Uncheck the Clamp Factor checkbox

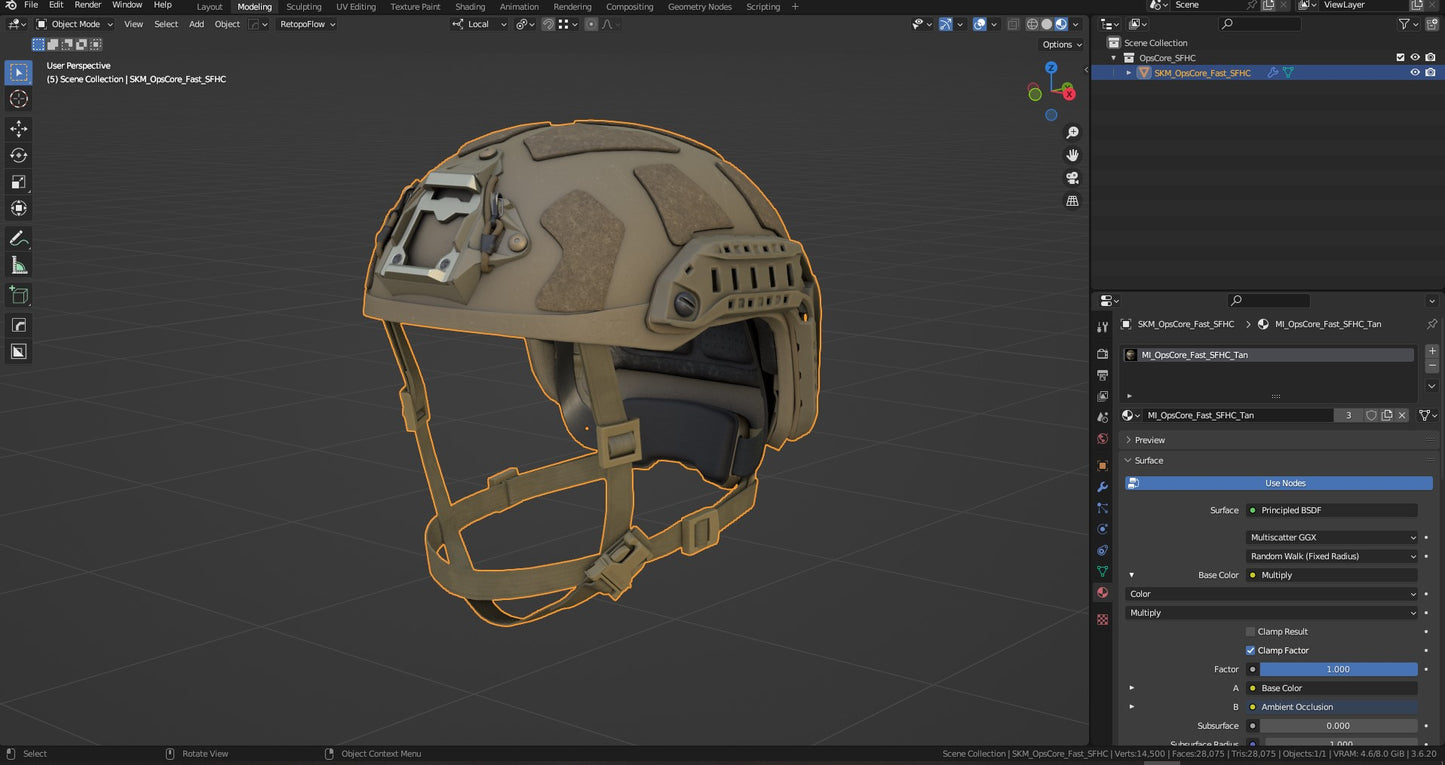point(1250,651)
